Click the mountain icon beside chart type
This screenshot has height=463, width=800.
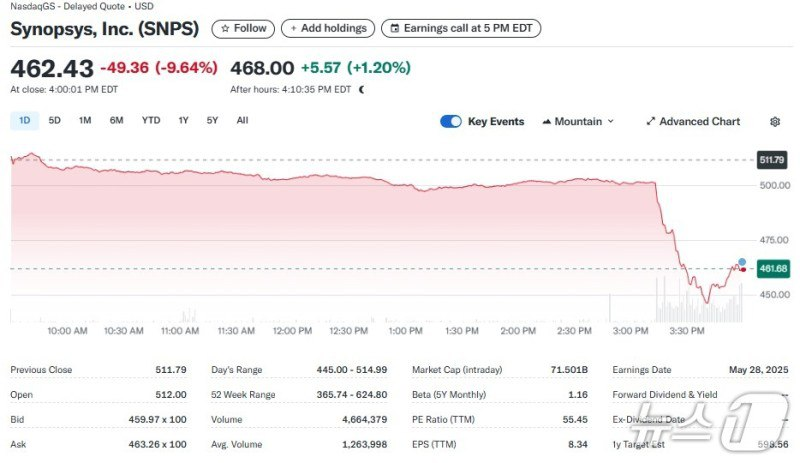click(547, 121)
